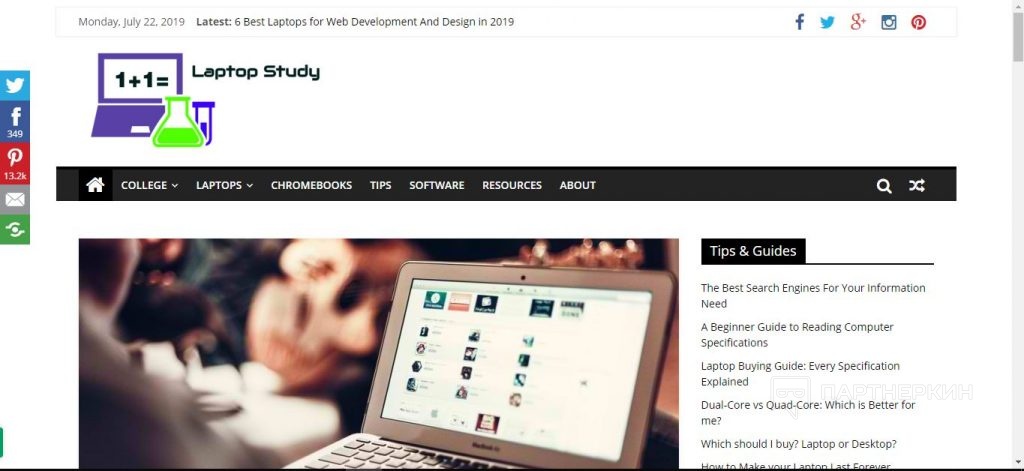
Task: Open the Facebook icon in top bar
Action: click(x=799, y=22)
